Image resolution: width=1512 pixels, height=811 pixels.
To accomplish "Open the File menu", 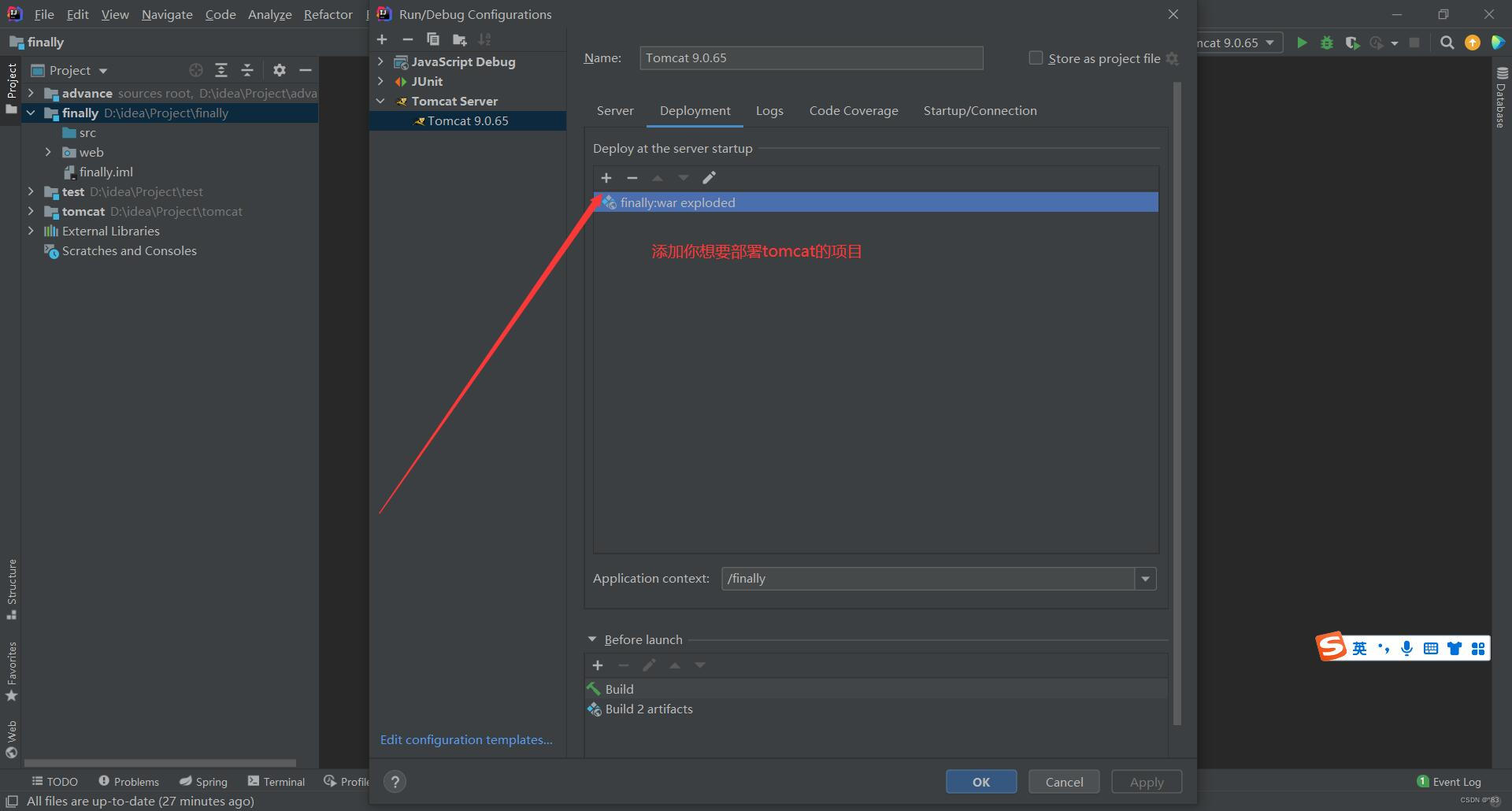I will tap(44, 14).
